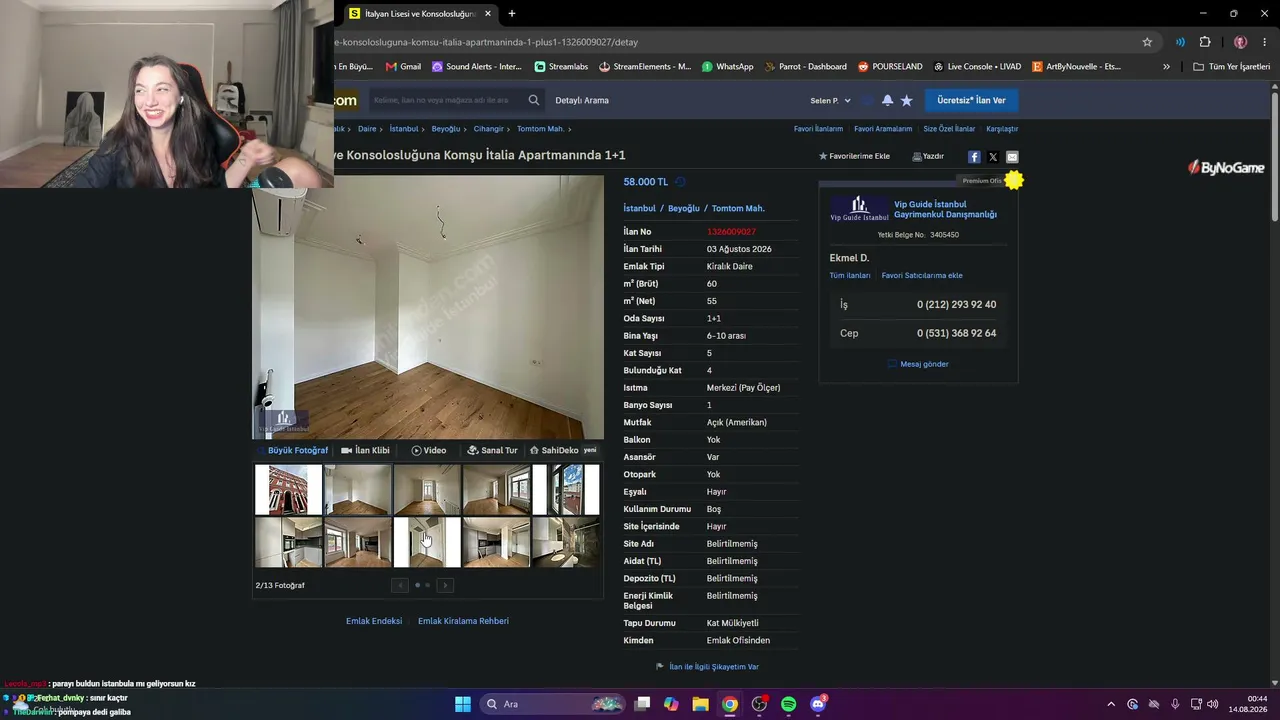Screen dimensions: 1280x720
Task: Open the Tüm Yer İşaretleri bookmarks folder
Action: click(1232, 67)
